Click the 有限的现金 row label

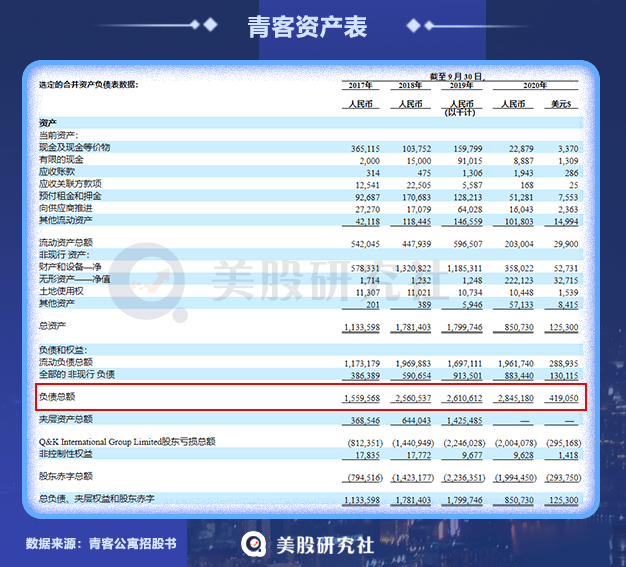[61, 160]
